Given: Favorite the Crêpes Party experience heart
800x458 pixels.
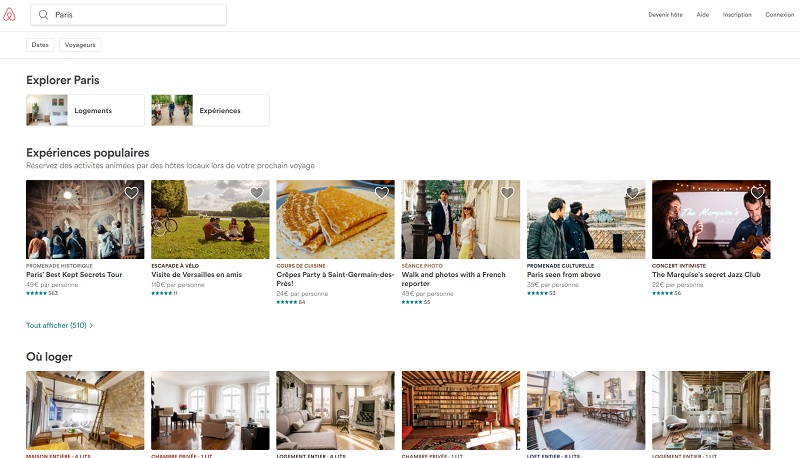Looking at the screenshot, I should coord(381,193).
